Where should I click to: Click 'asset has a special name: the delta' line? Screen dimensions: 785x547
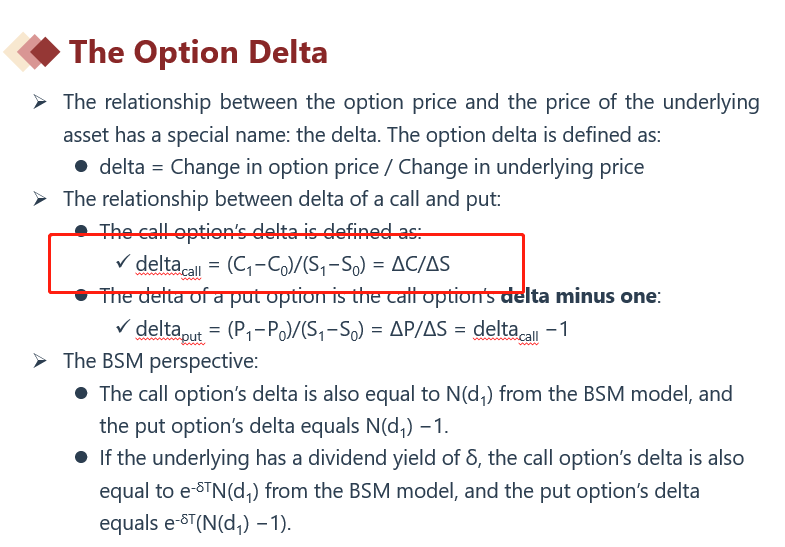click(361, 134)
